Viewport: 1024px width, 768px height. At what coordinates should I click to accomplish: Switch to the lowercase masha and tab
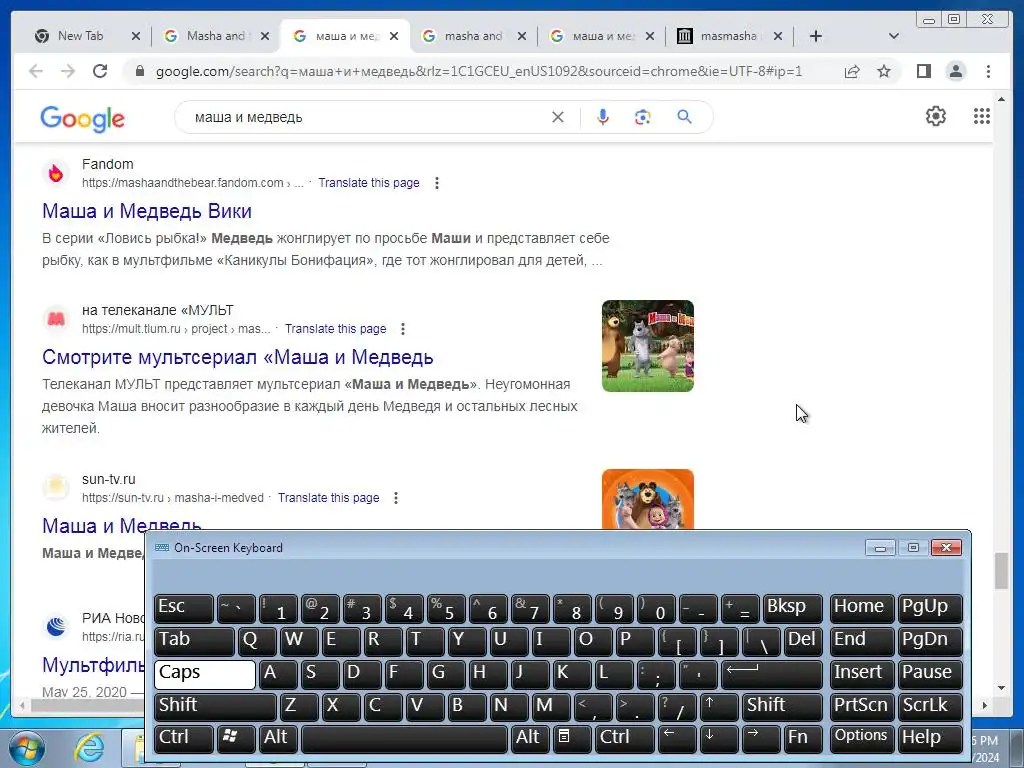473,36
